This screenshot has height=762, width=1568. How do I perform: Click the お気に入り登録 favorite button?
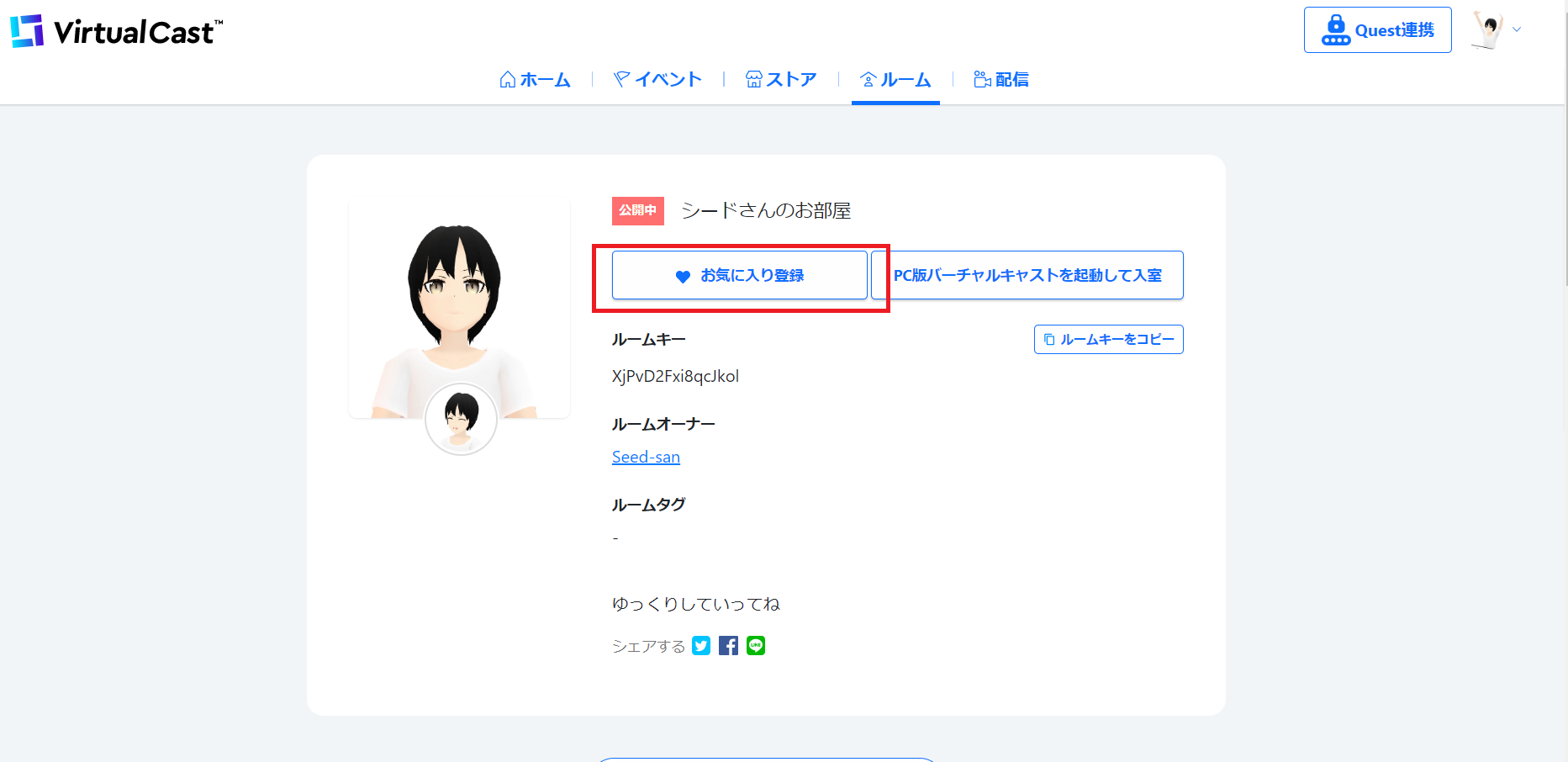pos(740,275)
